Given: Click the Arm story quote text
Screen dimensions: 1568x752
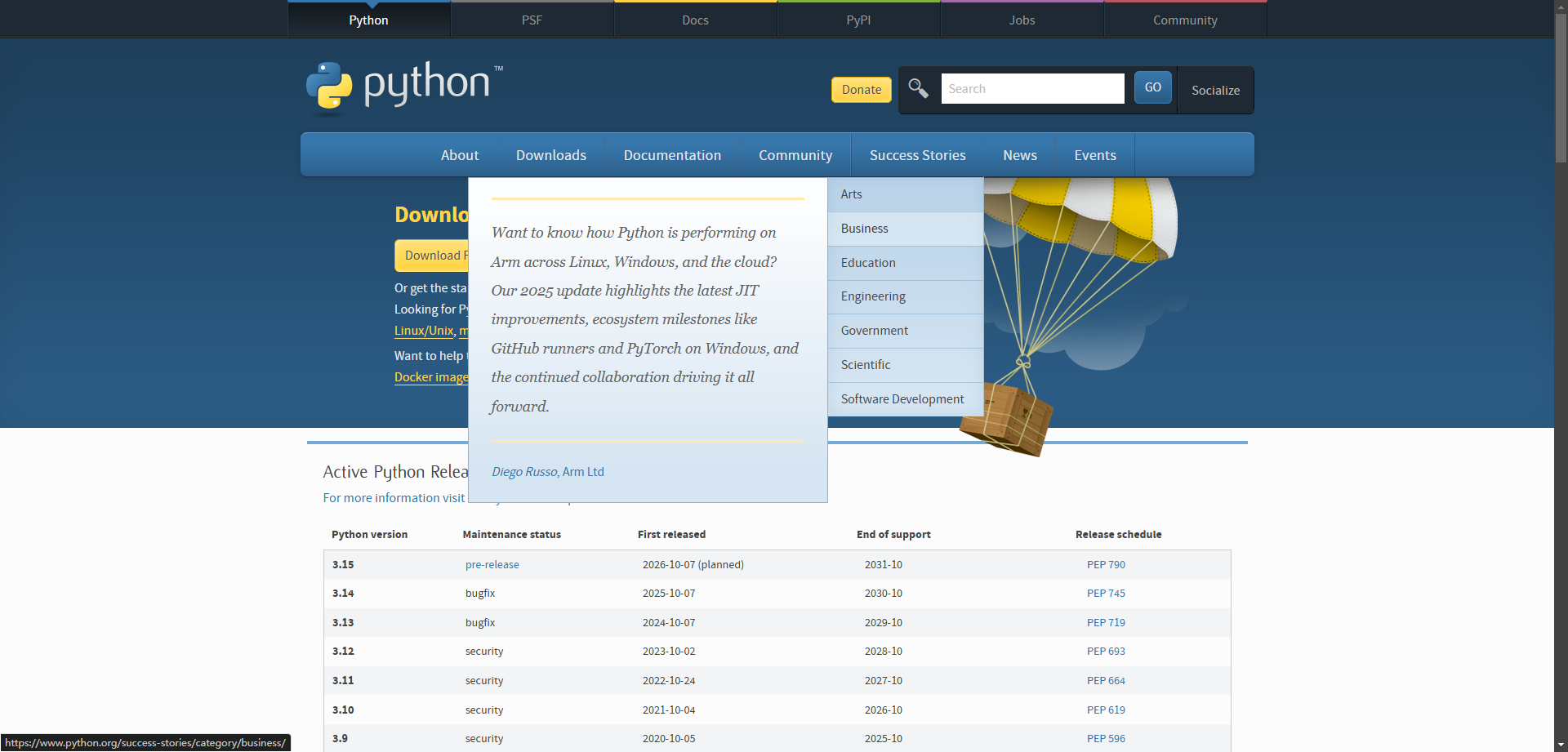Looking at the screenshot, I should (x=645, y=319).
